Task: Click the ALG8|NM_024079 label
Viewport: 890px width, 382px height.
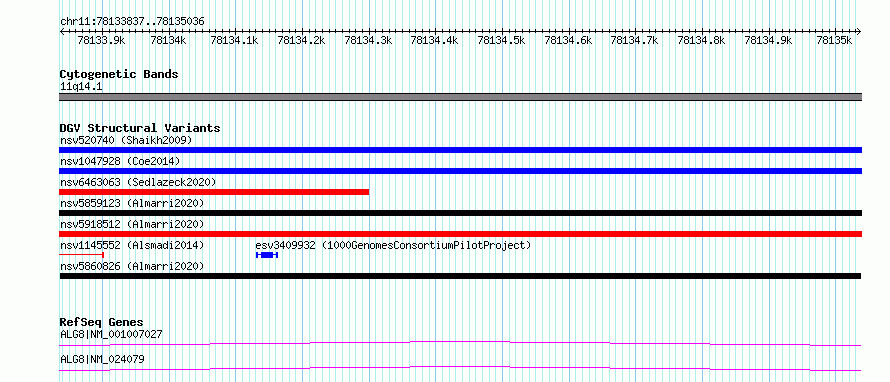Action: [102, 359]
